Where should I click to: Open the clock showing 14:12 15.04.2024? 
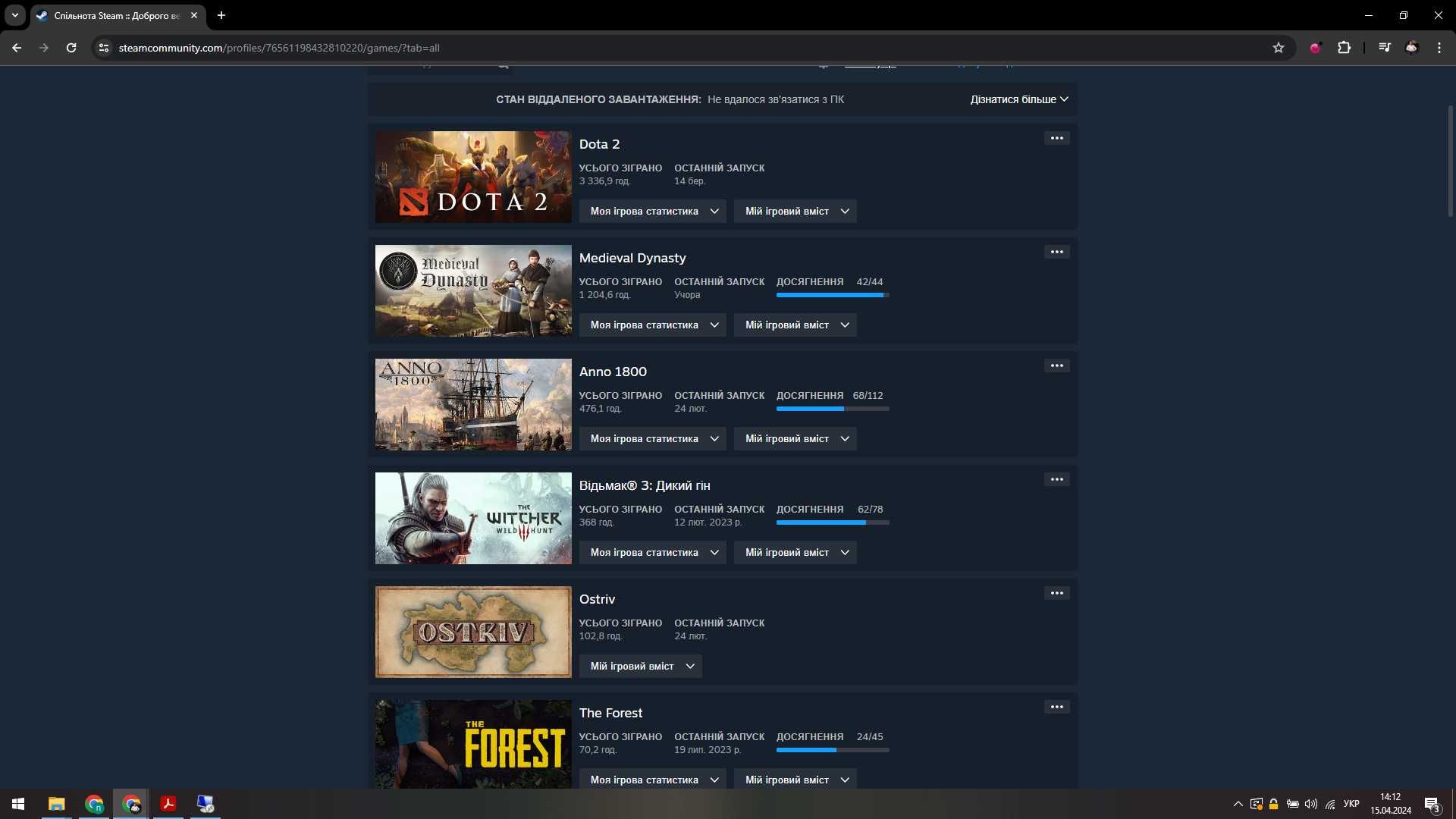[x=1391, y=804]
